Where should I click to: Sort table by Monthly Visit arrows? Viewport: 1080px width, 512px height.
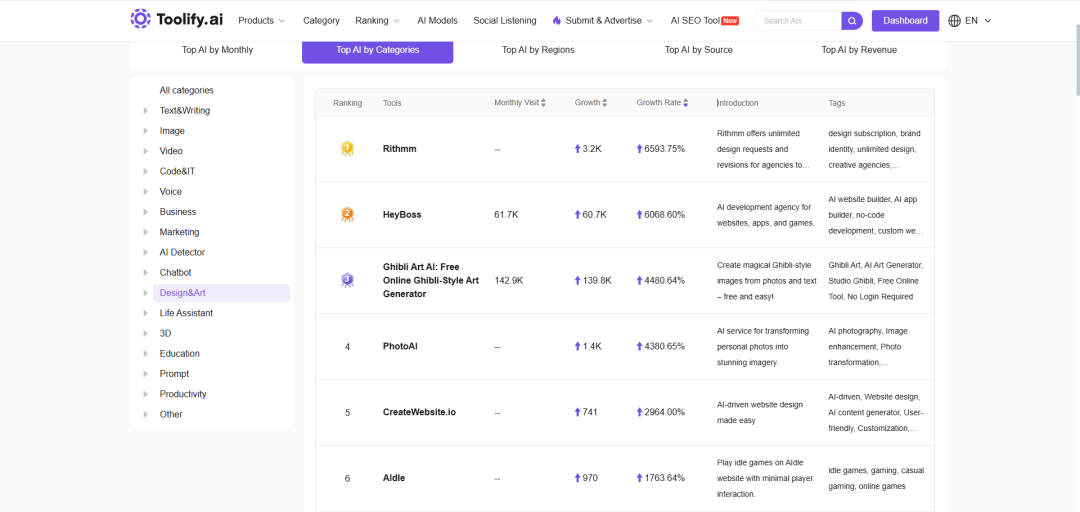coord(543,103)
